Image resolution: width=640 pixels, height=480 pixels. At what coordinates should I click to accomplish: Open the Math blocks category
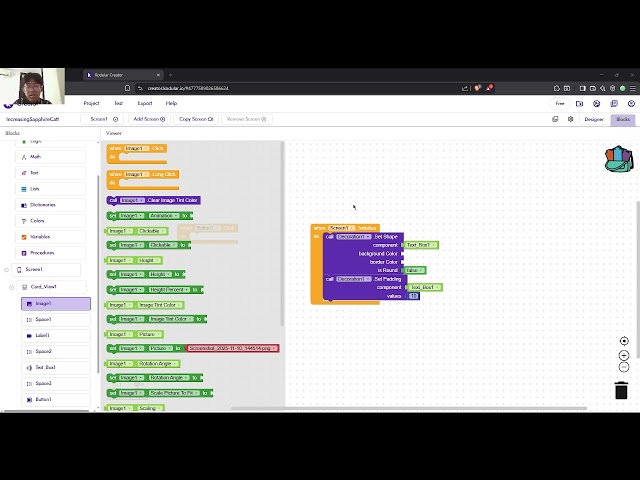pos(51,157)
